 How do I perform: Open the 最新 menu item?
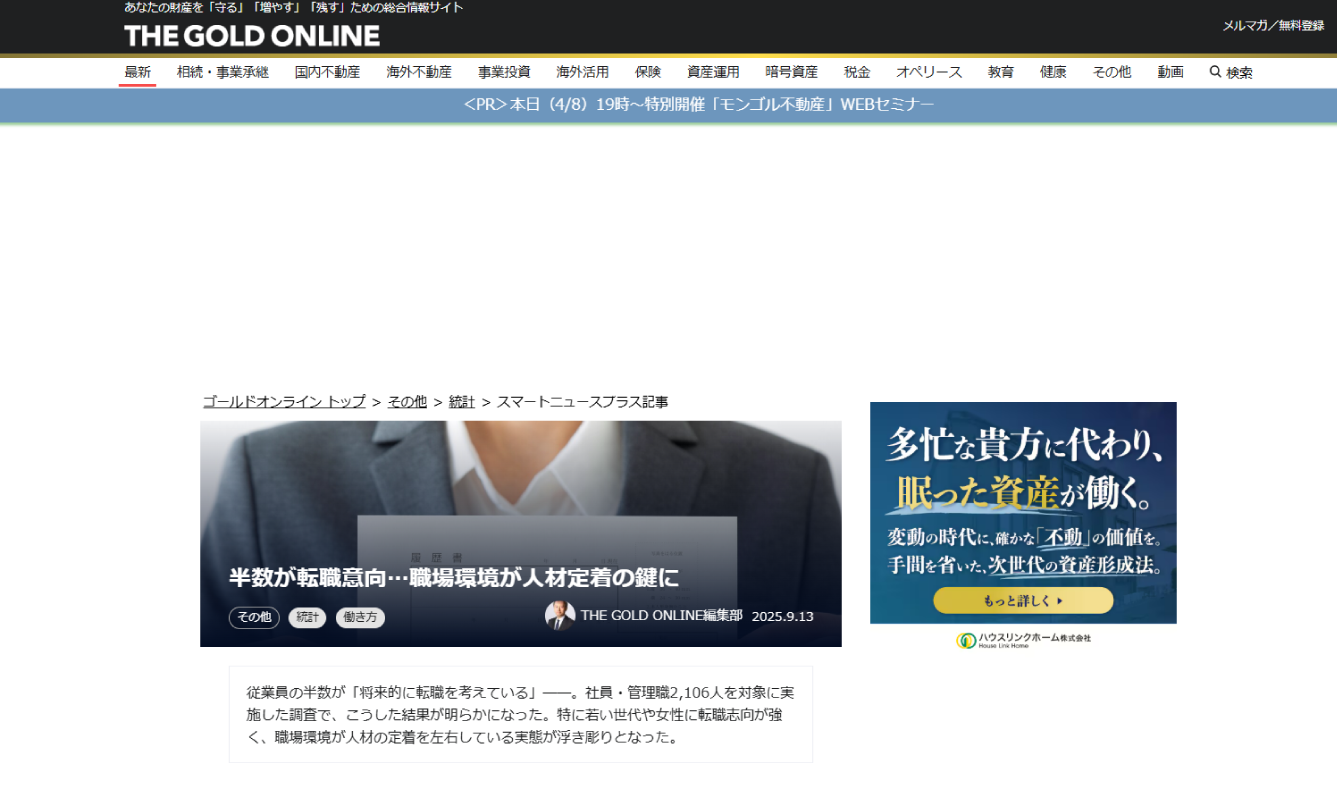(x=137, y=72)
